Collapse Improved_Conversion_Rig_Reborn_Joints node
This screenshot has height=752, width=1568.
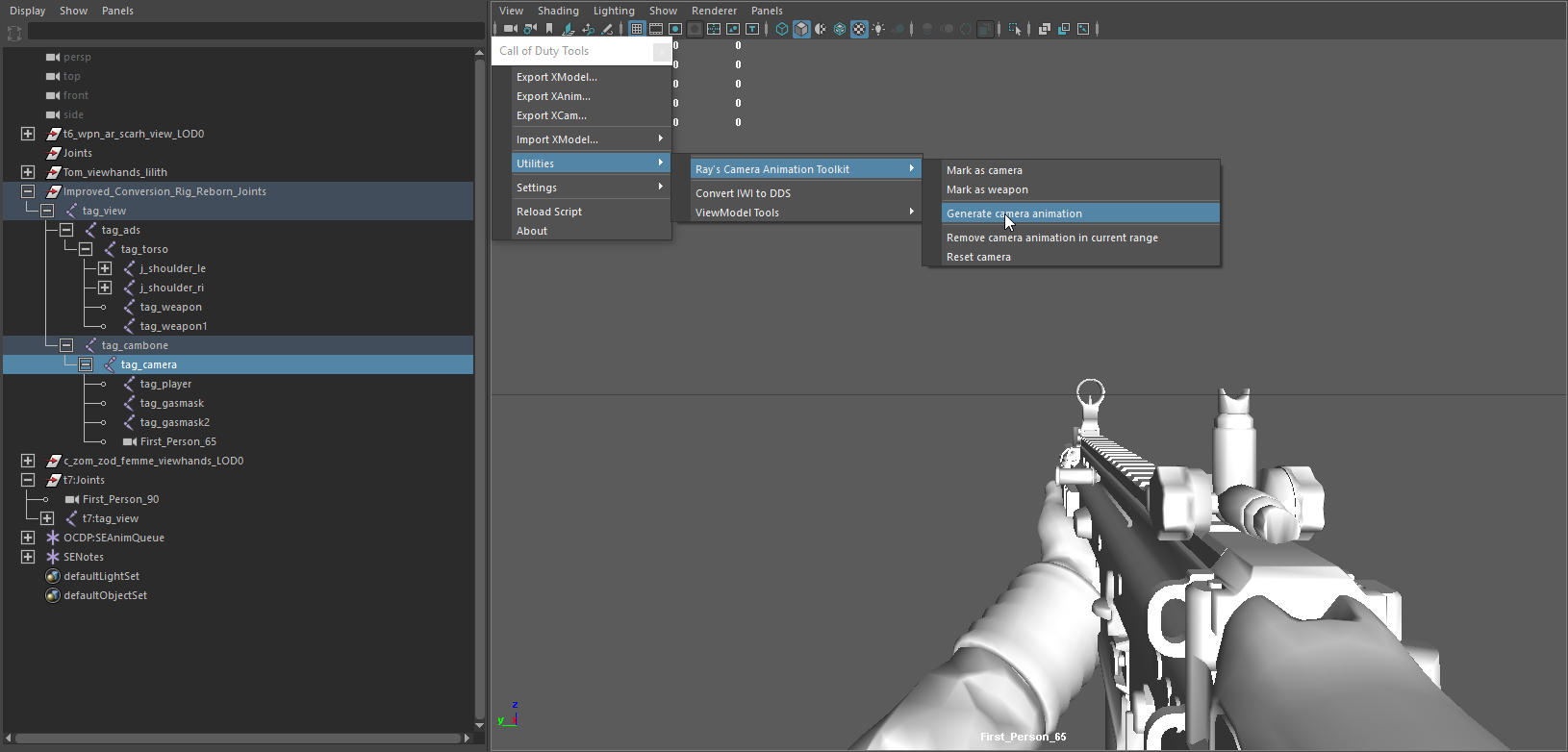[28, 191]
